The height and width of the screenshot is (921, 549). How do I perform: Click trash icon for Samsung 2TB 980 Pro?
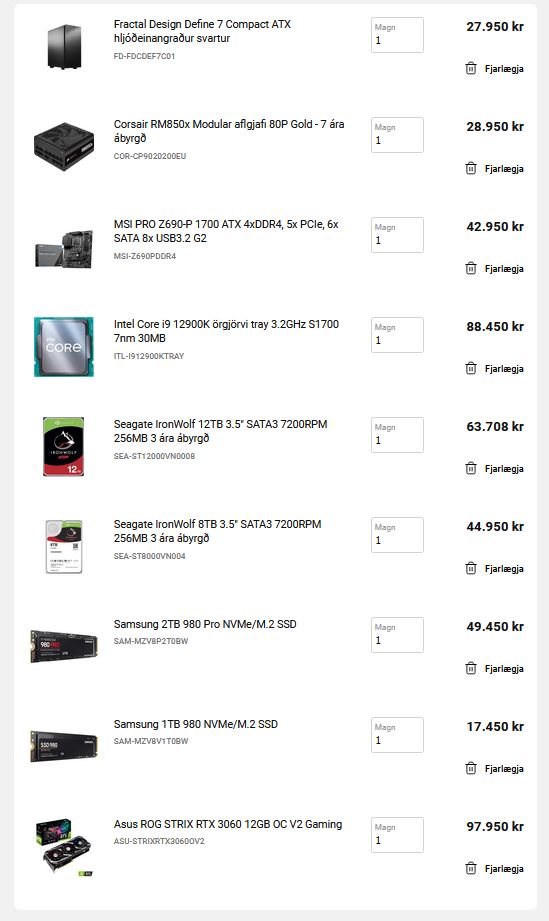(471, 668)
